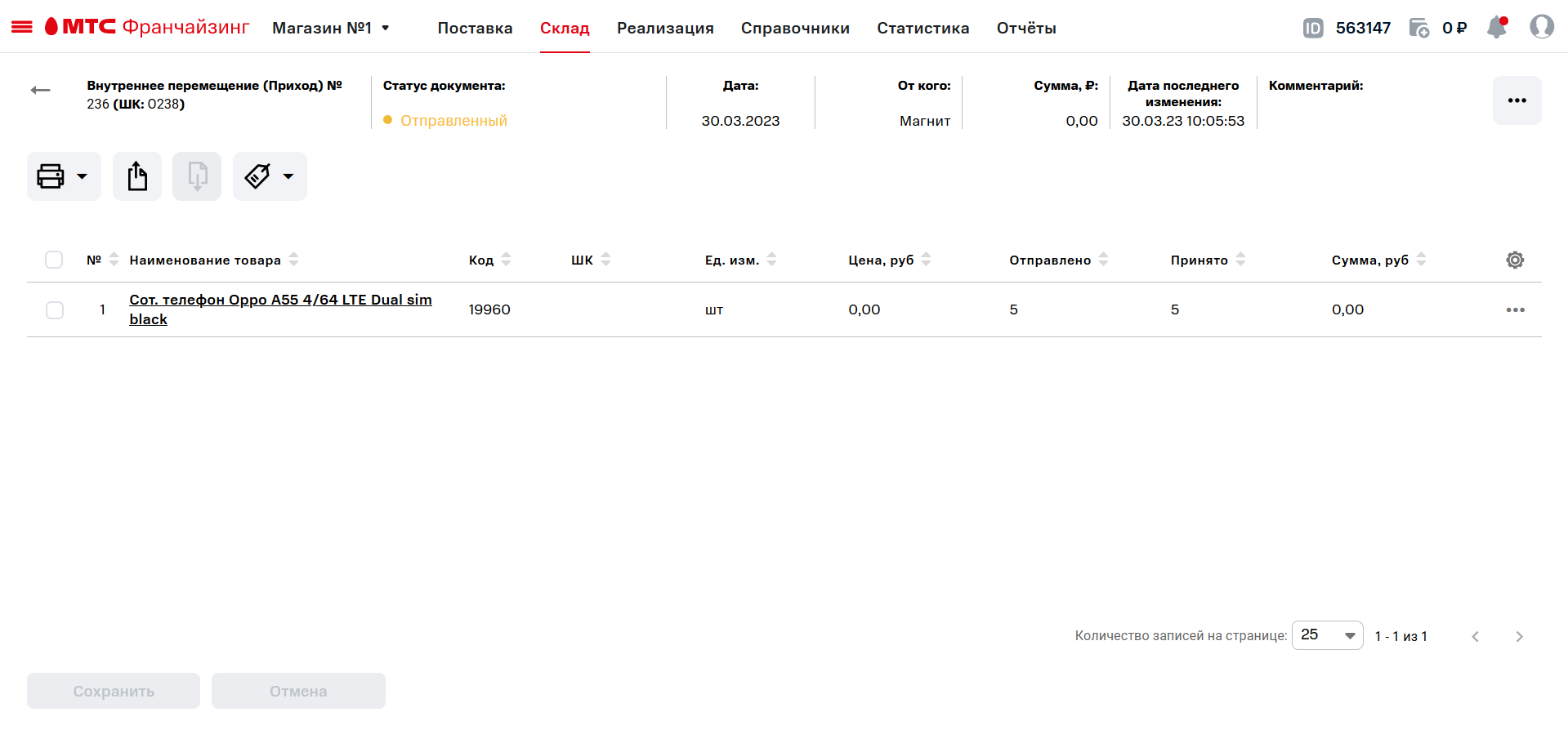The width and height of the screenshot is (1568, 730).
Task: Open the hamburger main menu
Action: tap(22, 27)
